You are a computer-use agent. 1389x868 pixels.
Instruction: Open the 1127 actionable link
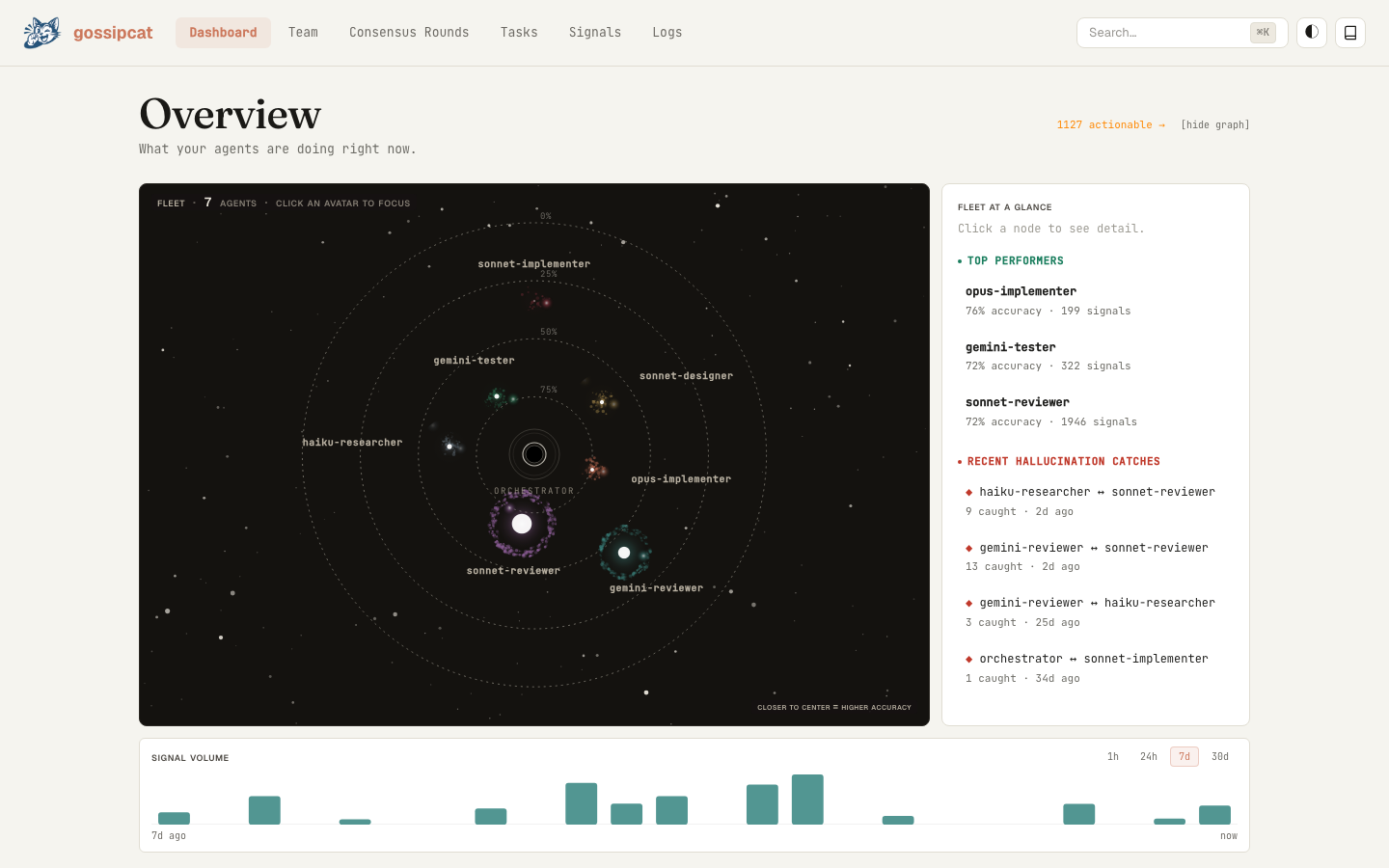[x=1111, y=125]
